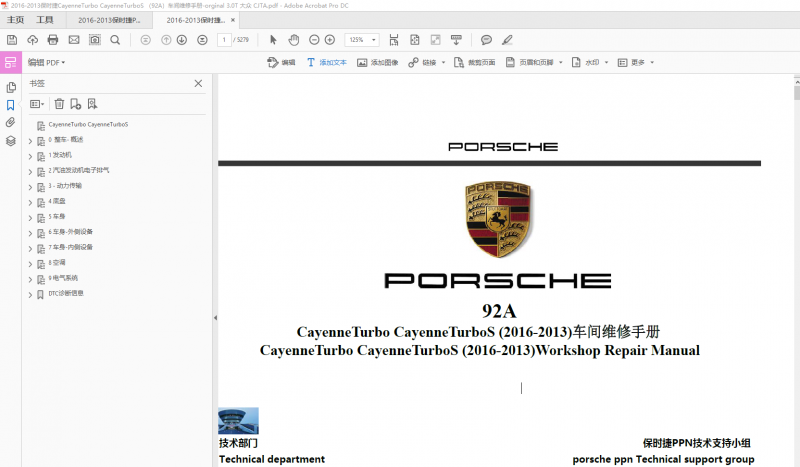Add a comment with the speech bubble icon
This screenshot has height=467, width=800.
click(486, 40)
